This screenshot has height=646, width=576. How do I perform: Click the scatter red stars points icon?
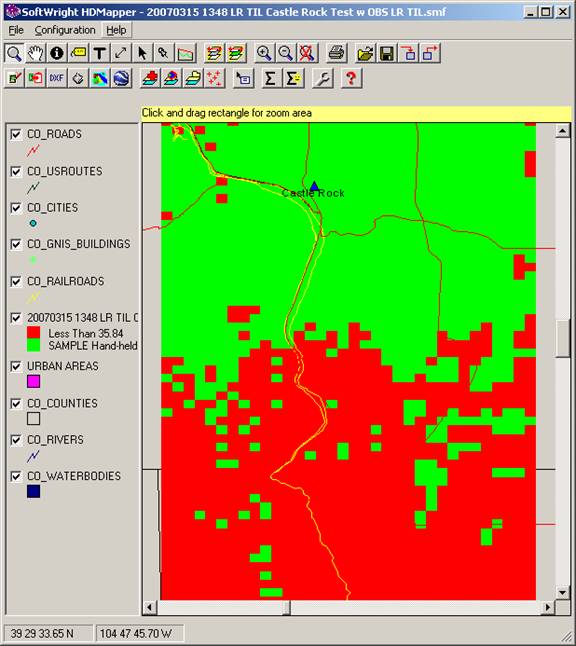click(x=214, y=78)
